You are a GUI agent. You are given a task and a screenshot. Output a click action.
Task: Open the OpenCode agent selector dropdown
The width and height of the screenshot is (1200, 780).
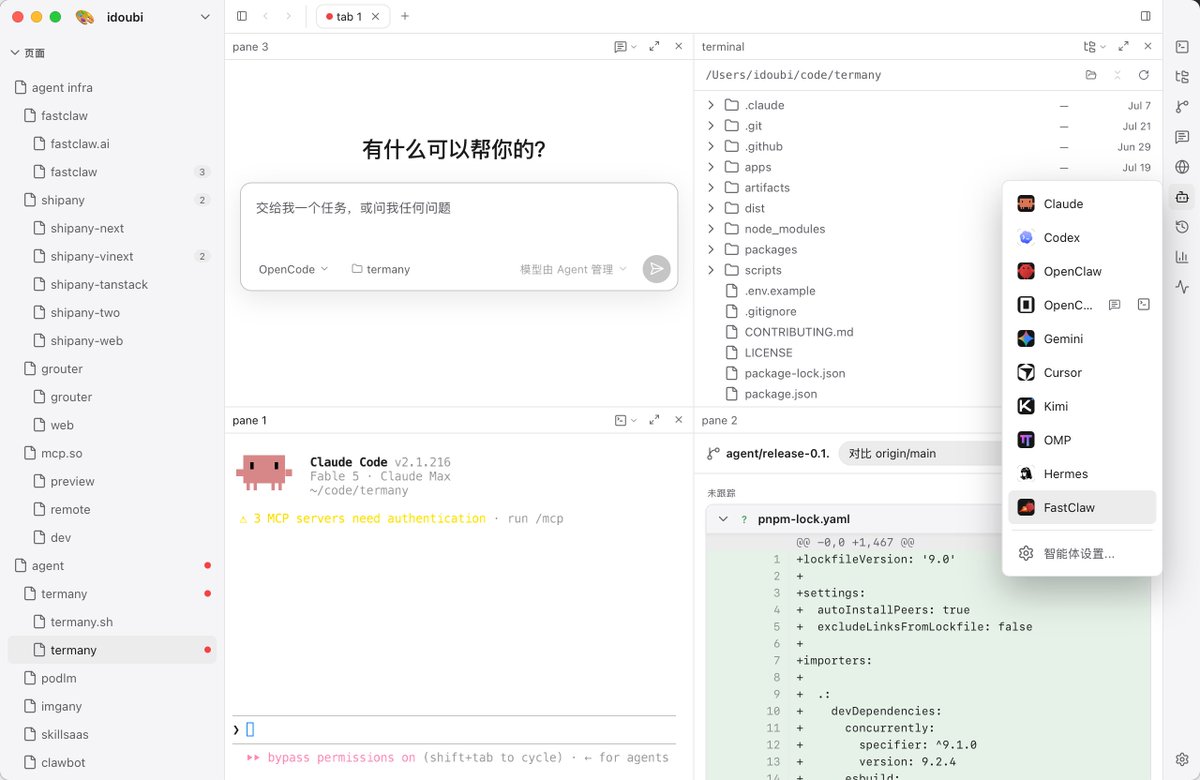(x=293, y=269)
